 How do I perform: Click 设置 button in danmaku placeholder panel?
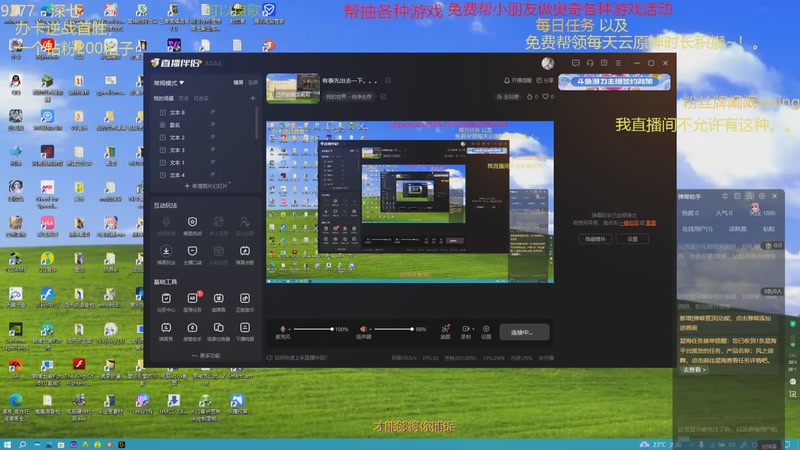pyautogui.click(x=632, y=239)
